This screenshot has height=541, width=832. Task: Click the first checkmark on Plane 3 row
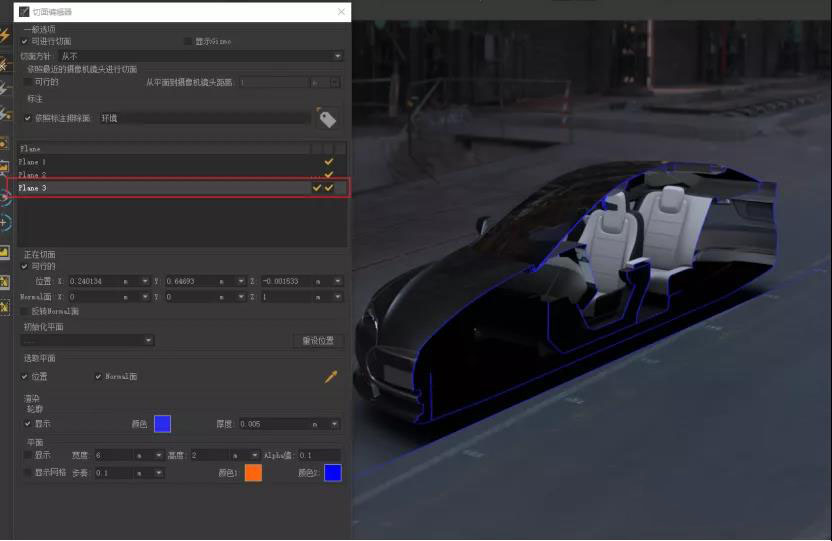317,188
